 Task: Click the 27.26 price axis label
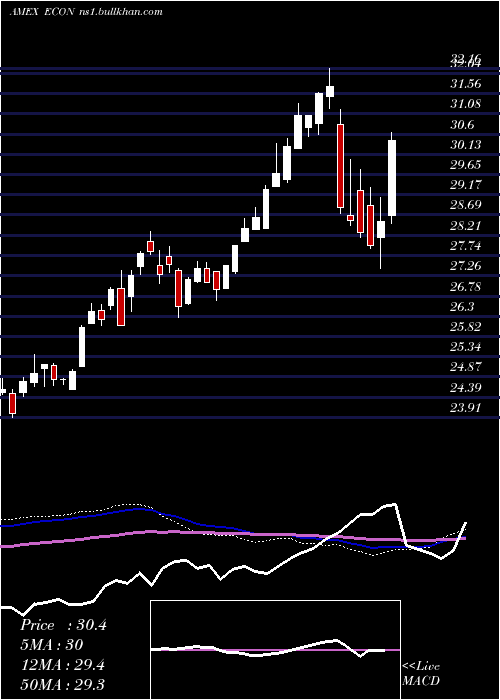pos(466,266)
